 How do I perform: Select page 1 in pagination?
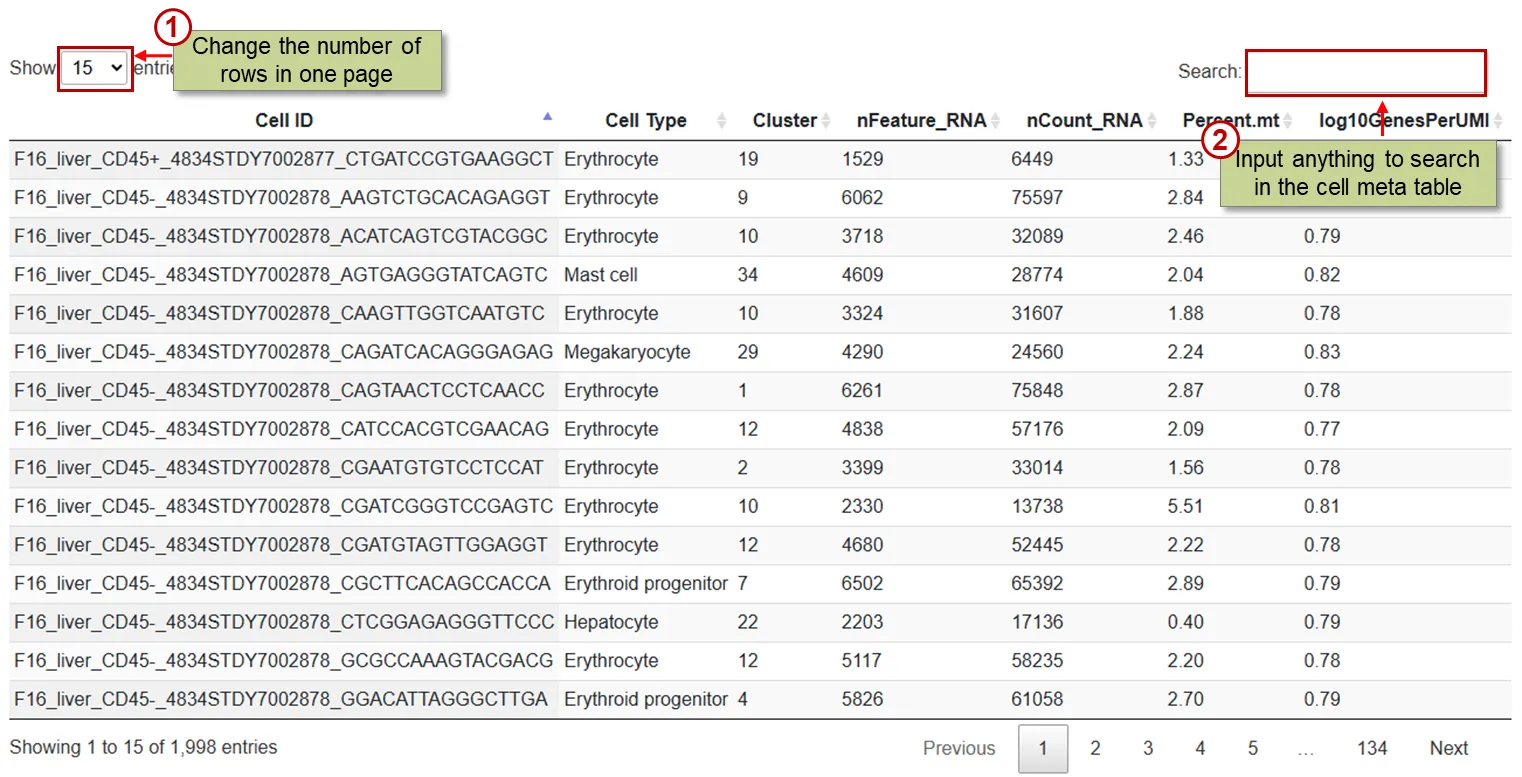(1042, 748)
